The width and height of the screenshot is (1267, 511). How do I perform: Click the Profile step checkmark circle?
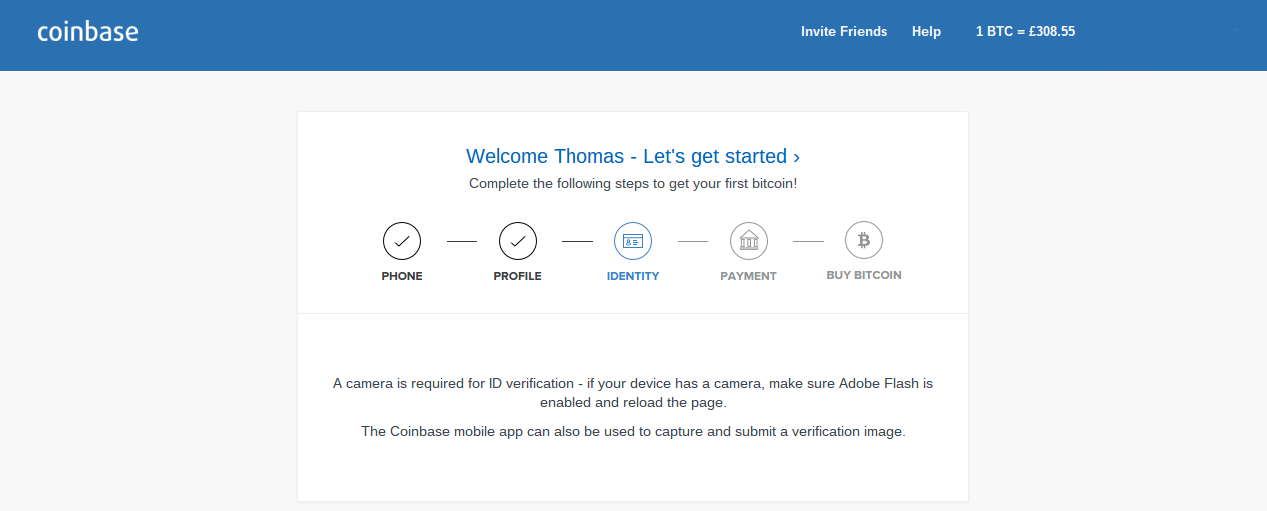pos(517,241)
